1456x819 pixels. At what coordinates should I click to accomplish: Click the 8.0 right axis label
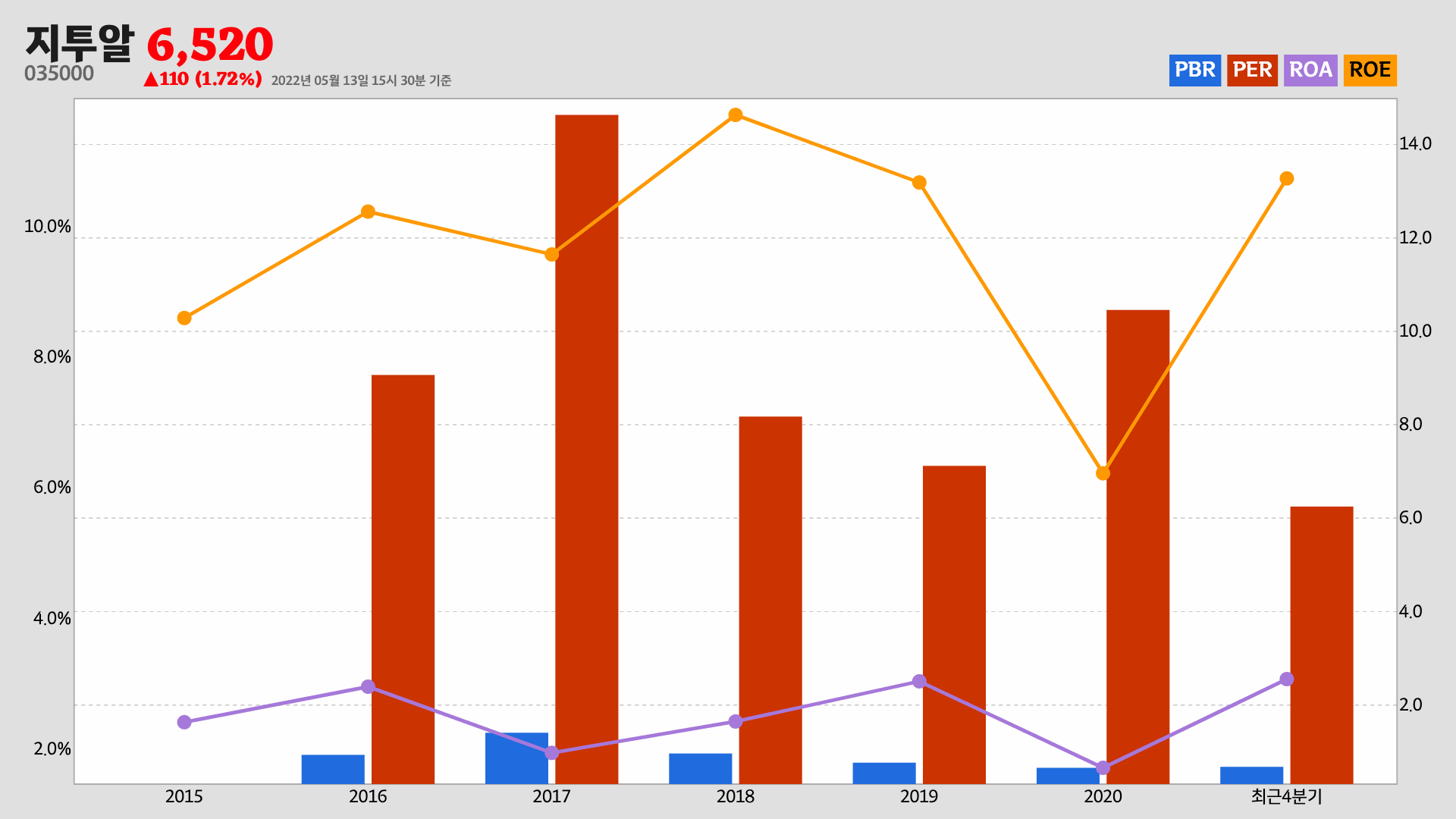pyautogui.click(x=1410, y=425)
